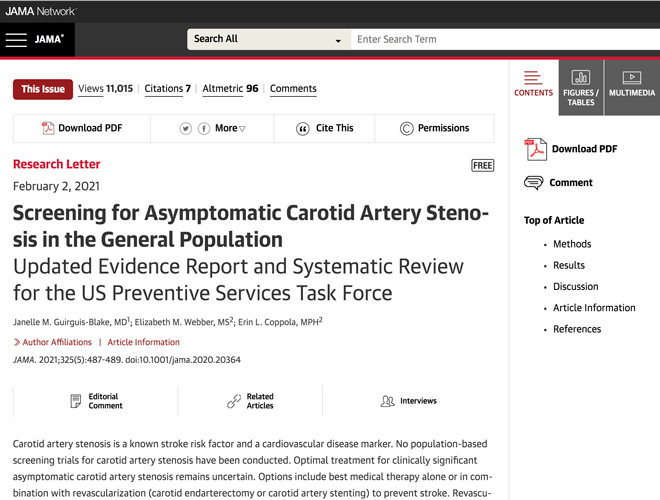Click the Permissions label
This screenshot has height=500, width=660.
443,128
